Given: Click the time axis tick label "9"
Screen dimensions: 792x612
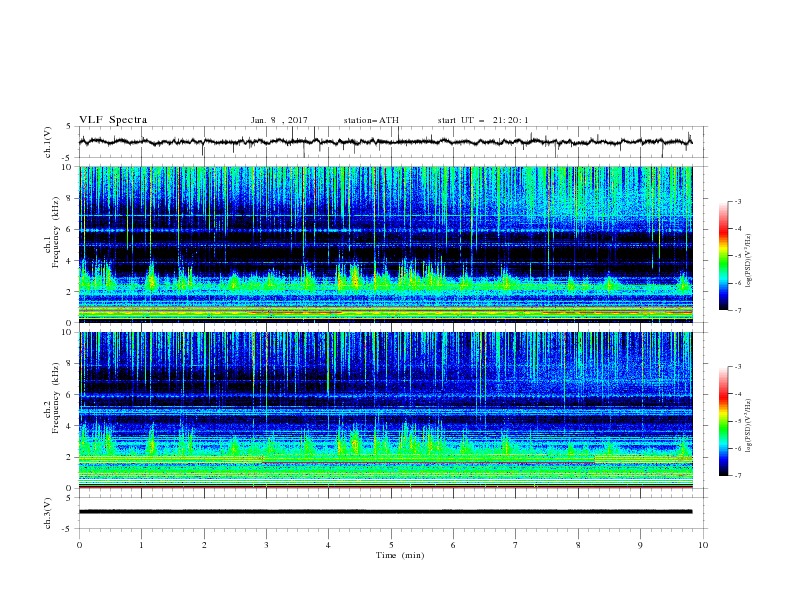Looking at the screenshot, I should coord(640,545).
